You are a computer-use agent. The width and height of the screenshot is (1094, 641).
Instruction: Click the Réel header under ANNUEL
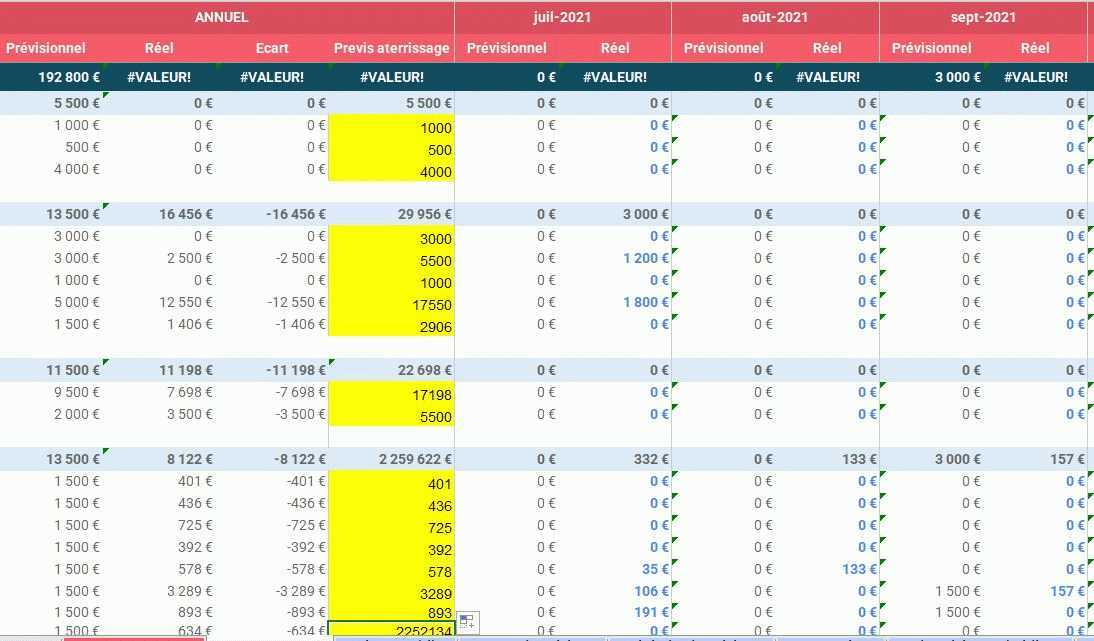159,48
